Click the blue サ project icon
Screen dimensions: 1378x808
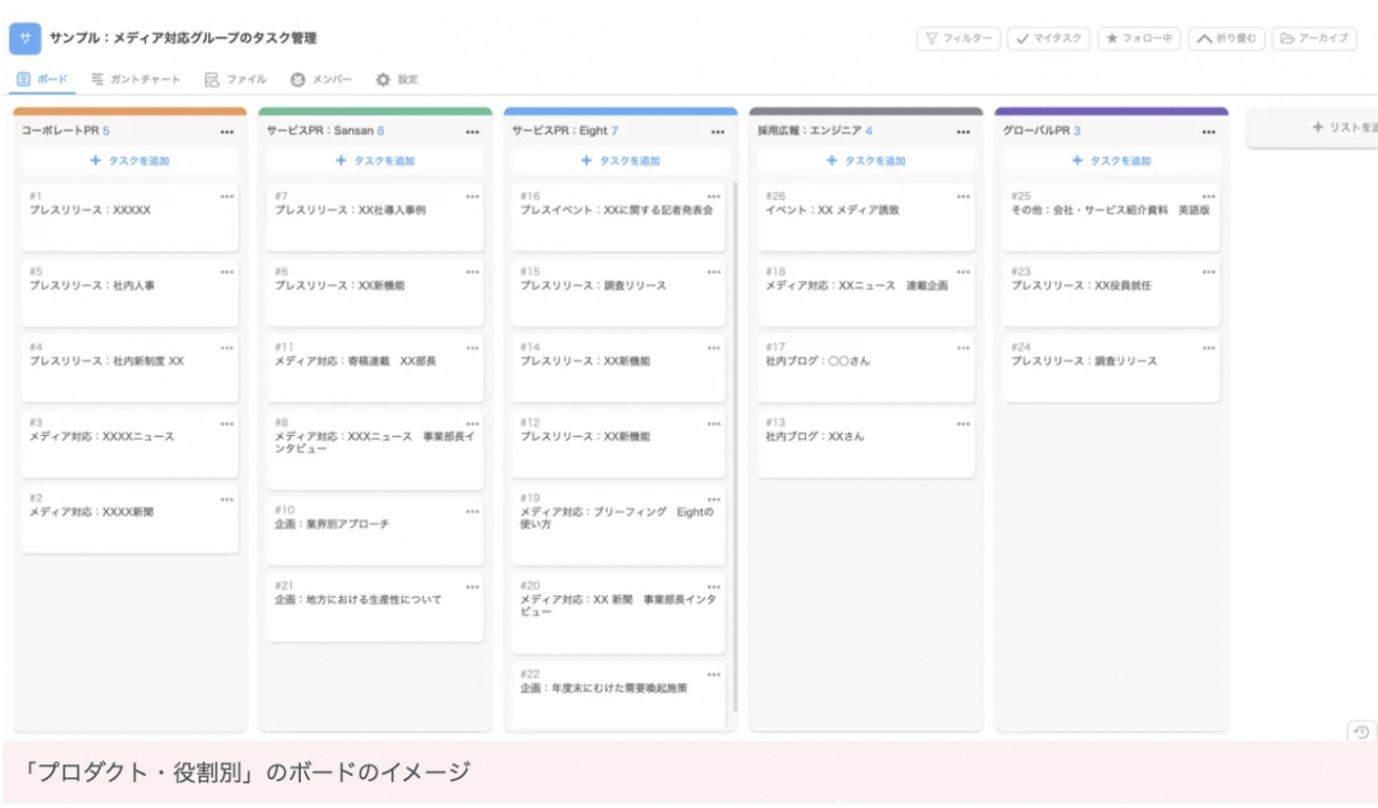[x=24, y=38]
